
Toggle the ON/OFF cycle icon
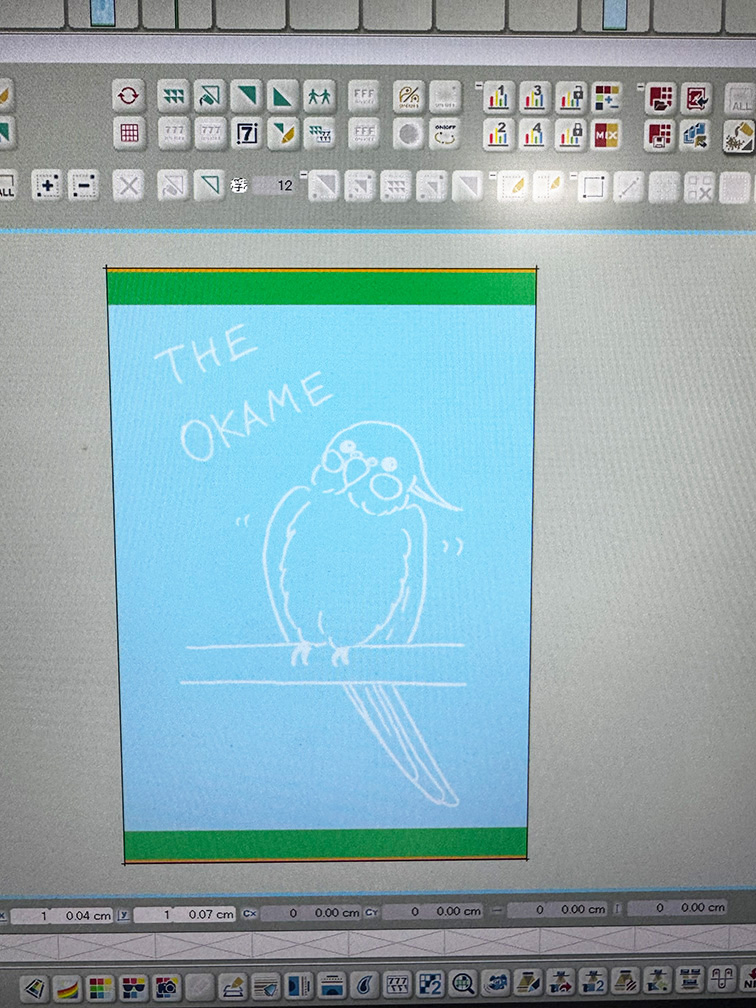tap(445, 133)
